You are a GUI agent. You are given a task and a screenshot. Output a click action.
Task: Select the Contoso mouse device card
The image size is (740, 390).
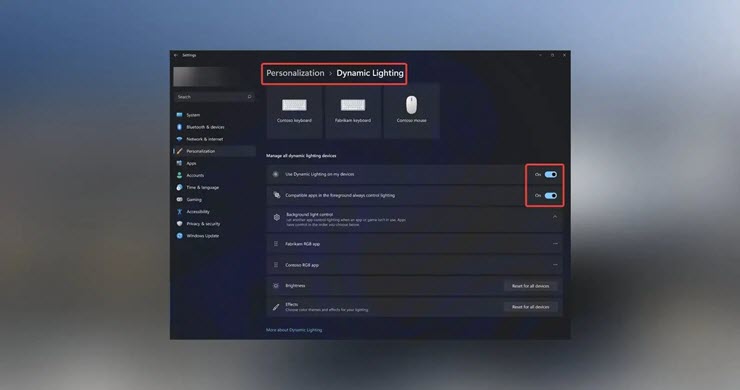coord(412,111)
